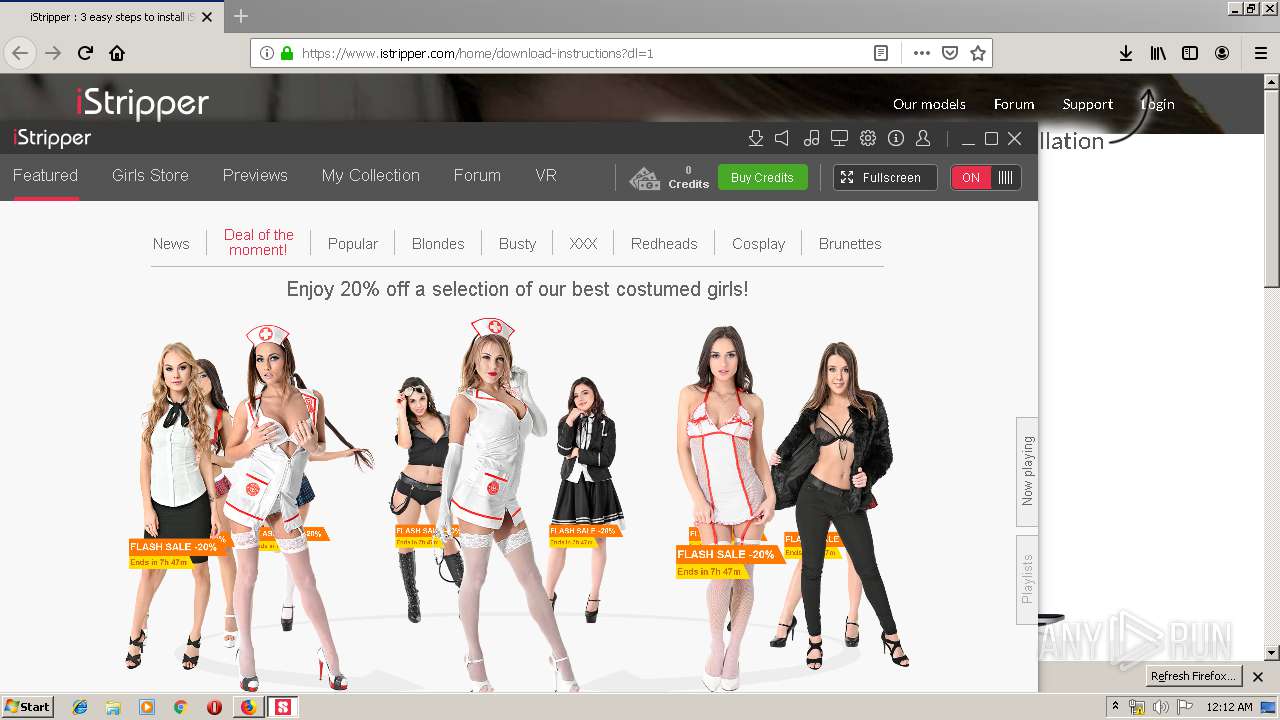The width and height of the screenshot is (1280, 720).
Task: Go to My Collection tab
Action: coord(370,175)
